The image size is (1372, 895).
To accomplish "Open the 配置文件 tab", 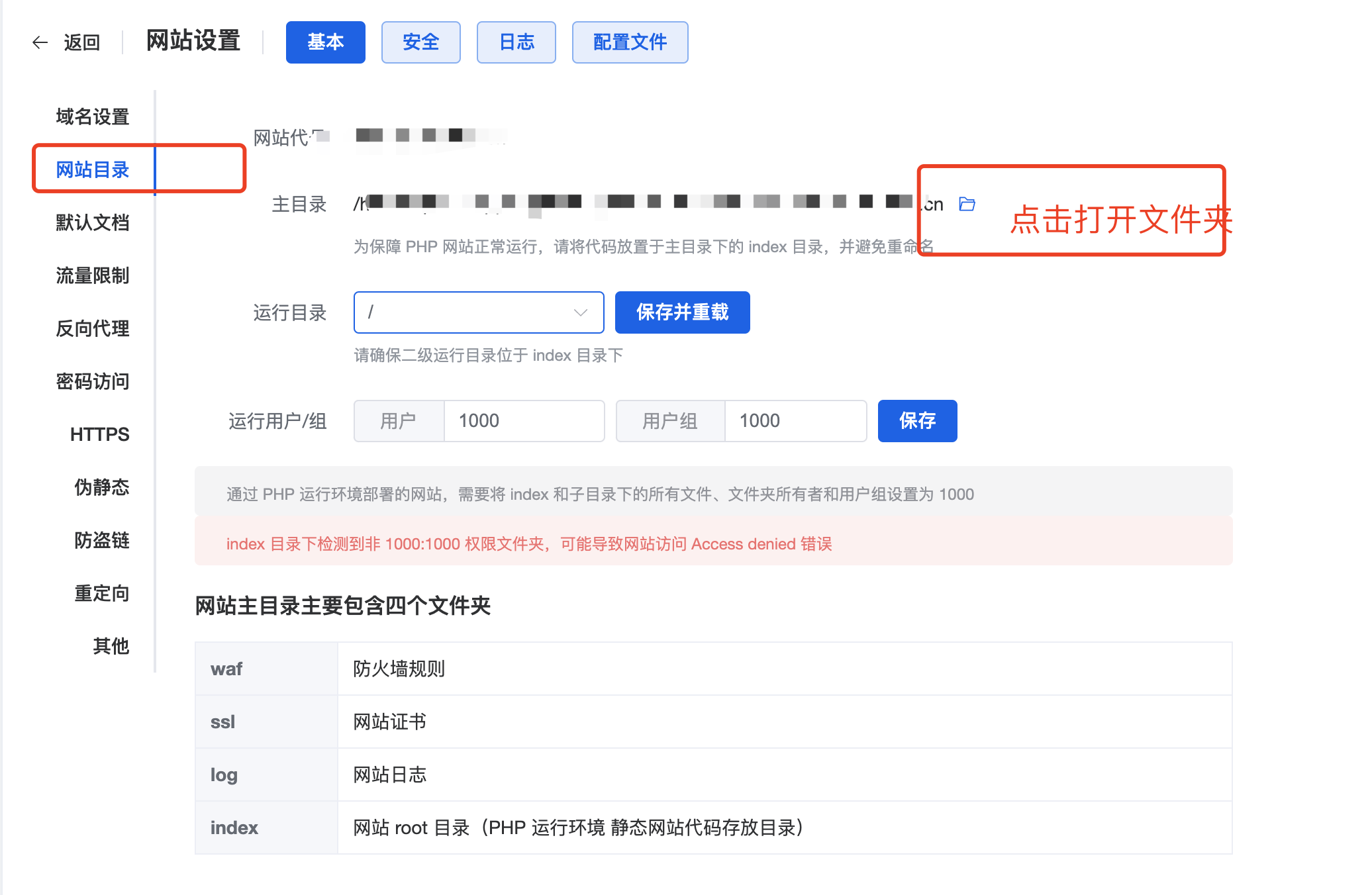I will tap(630, 42).
